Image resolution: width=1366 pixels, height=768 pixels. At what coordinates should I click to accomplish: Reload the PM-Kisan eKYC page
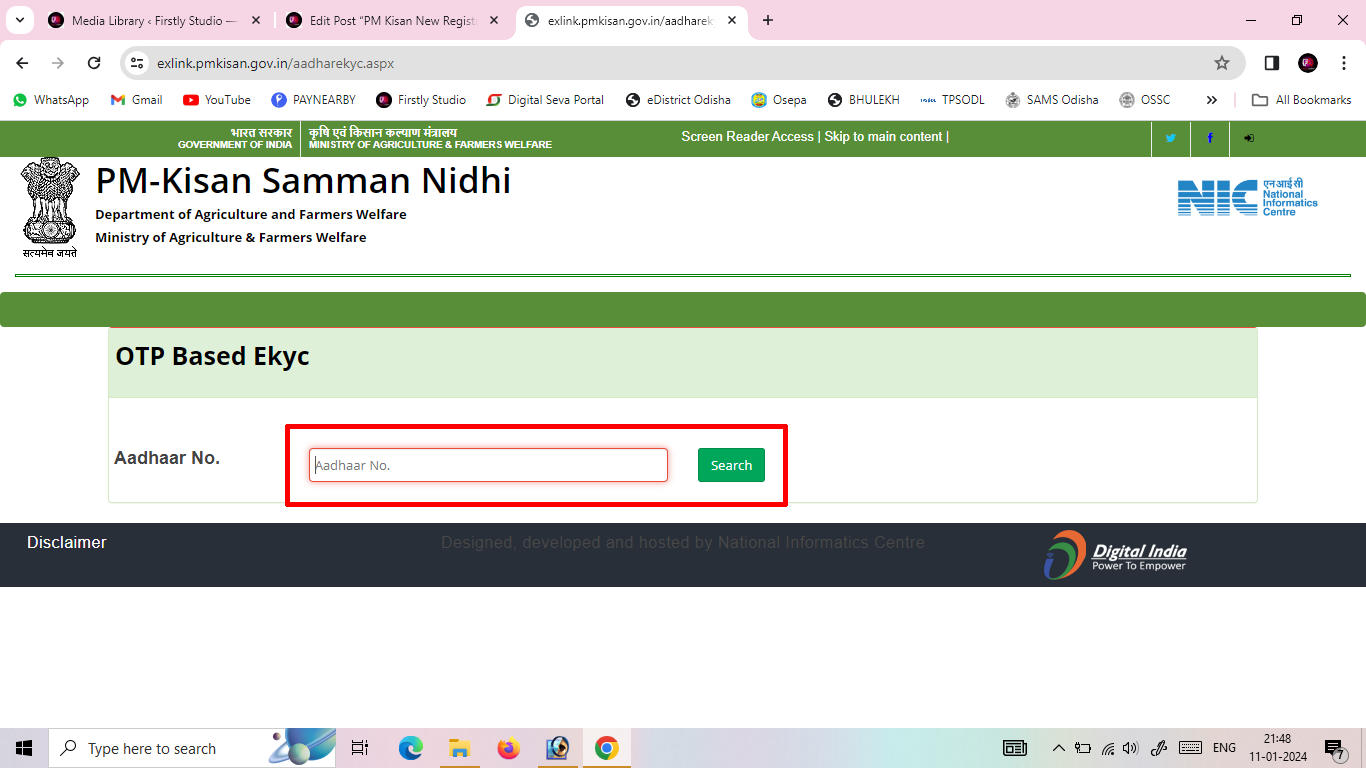coord(94,62)
